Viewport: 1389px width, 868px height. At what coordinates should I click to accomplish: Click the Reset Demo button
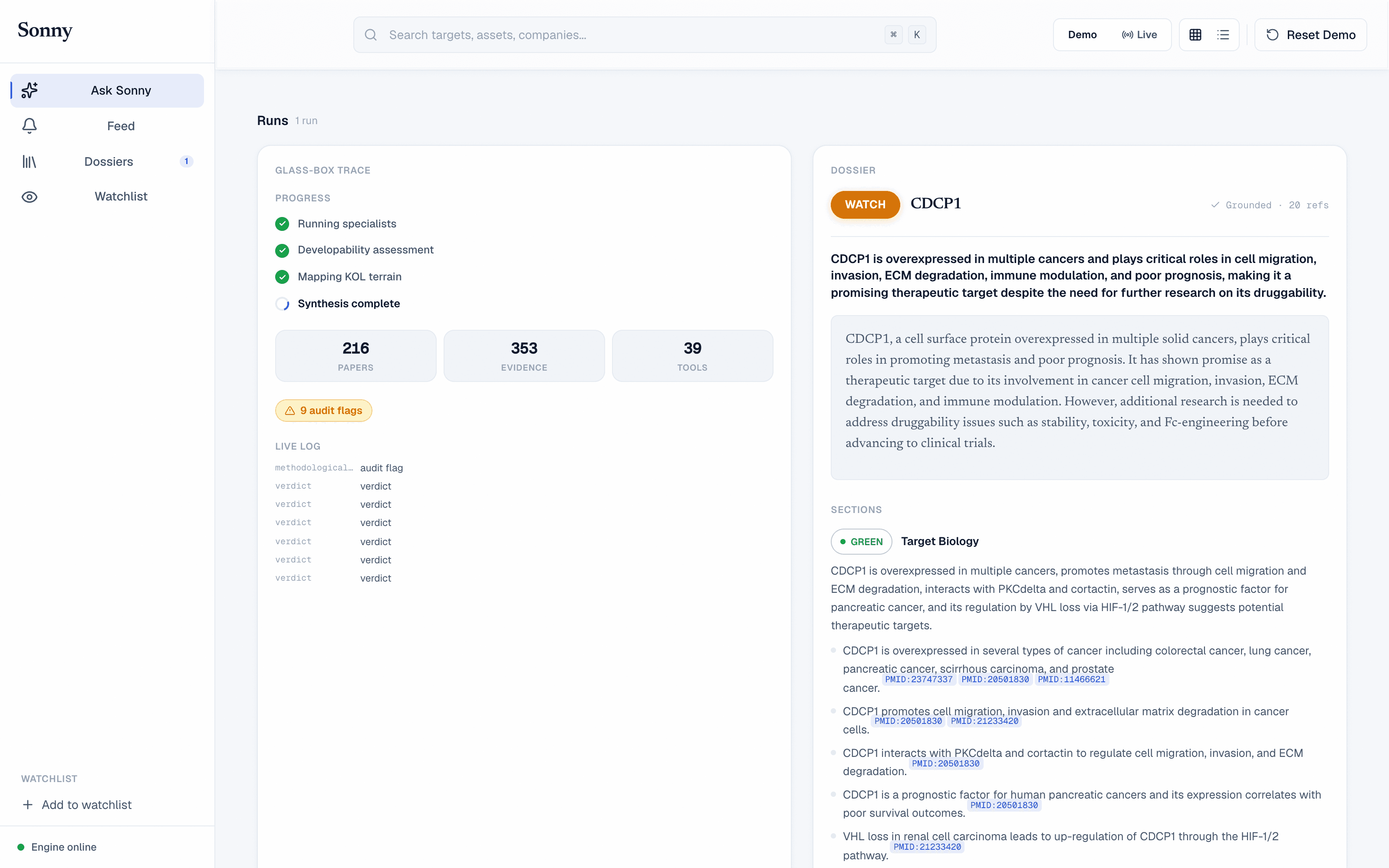tap(1310, 35)
